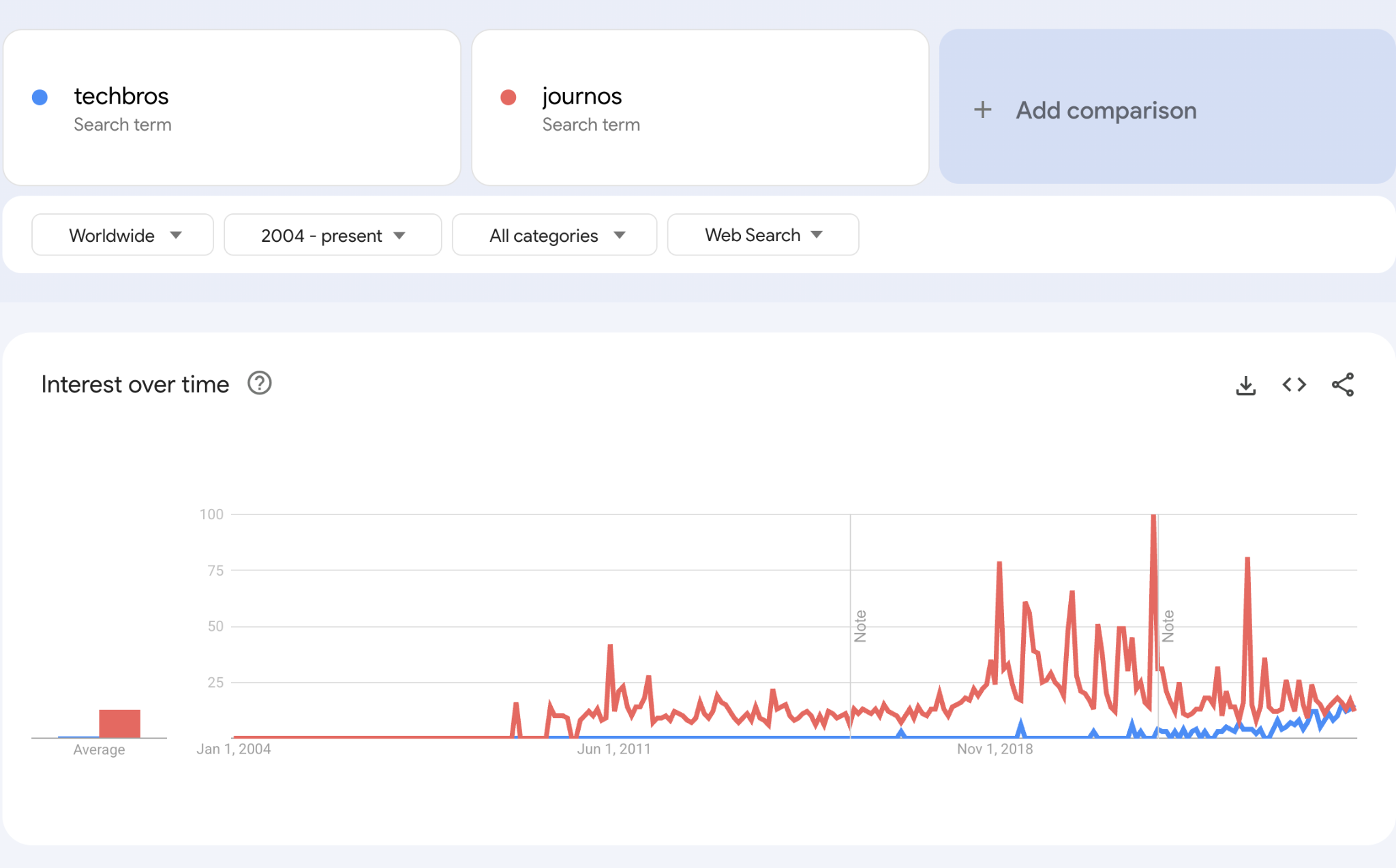This screenshot has height=868, width=1396.
Task: Open the Interest over time help icon
Action: tap(259, 384)
